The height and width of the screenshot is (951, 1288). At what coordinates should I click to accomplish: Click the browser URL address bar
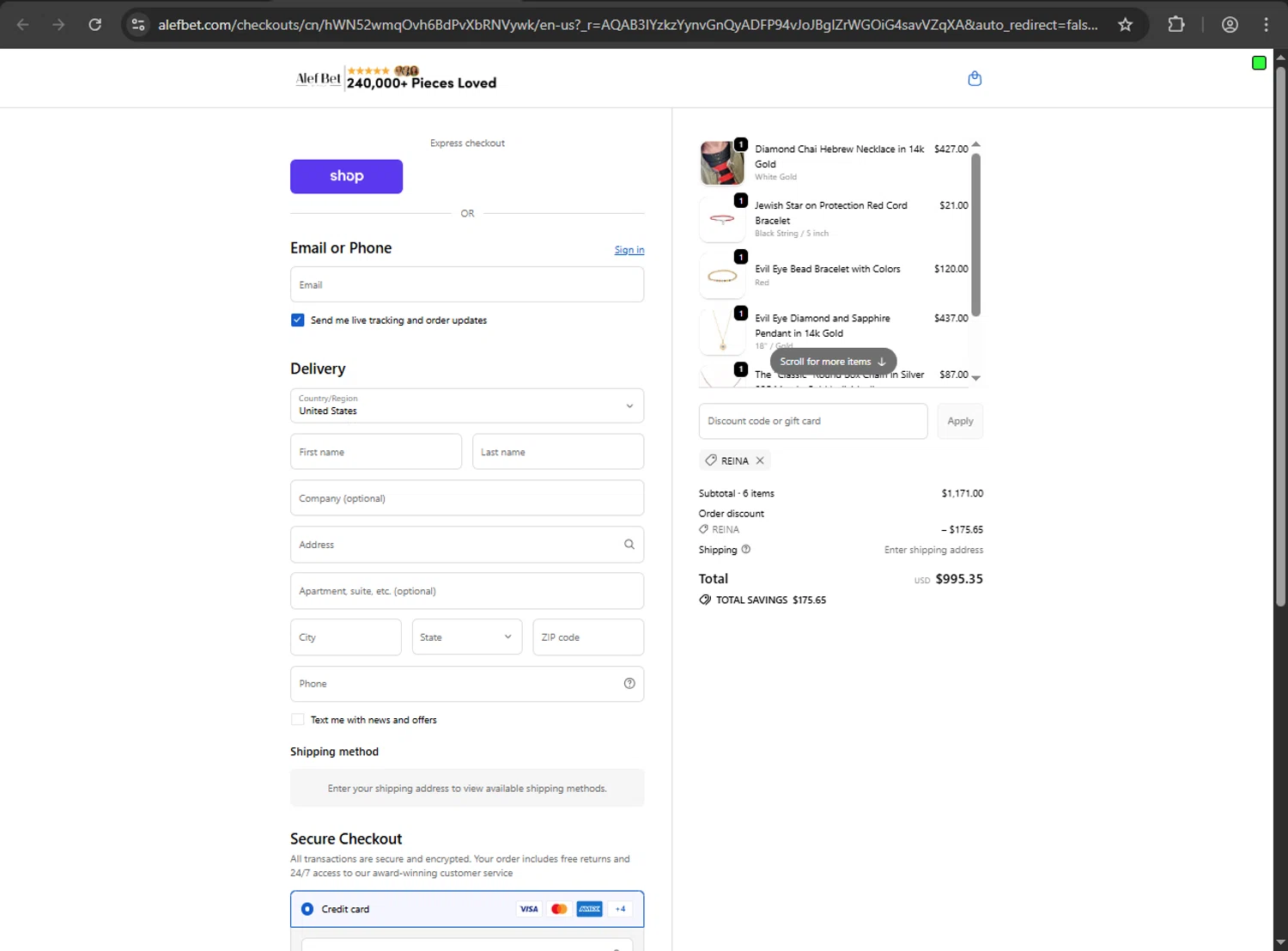click(627, 25)
